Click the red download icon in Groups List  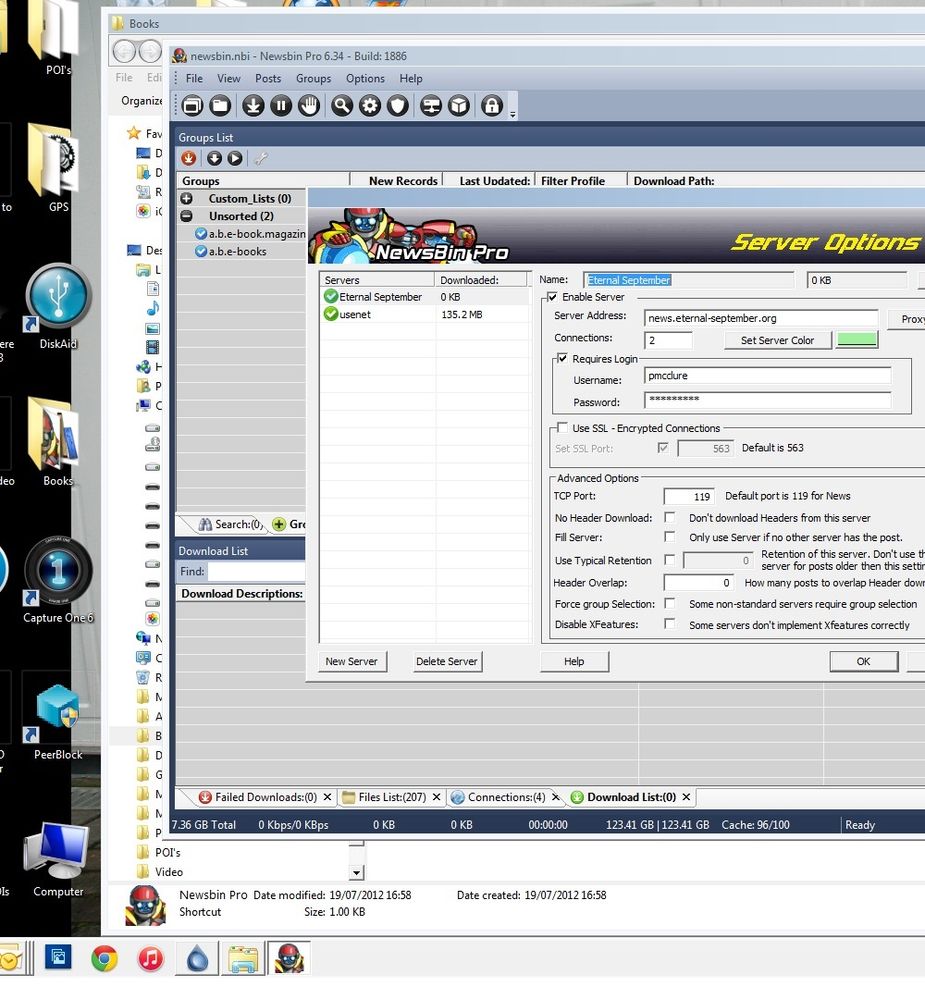point(189,158)
